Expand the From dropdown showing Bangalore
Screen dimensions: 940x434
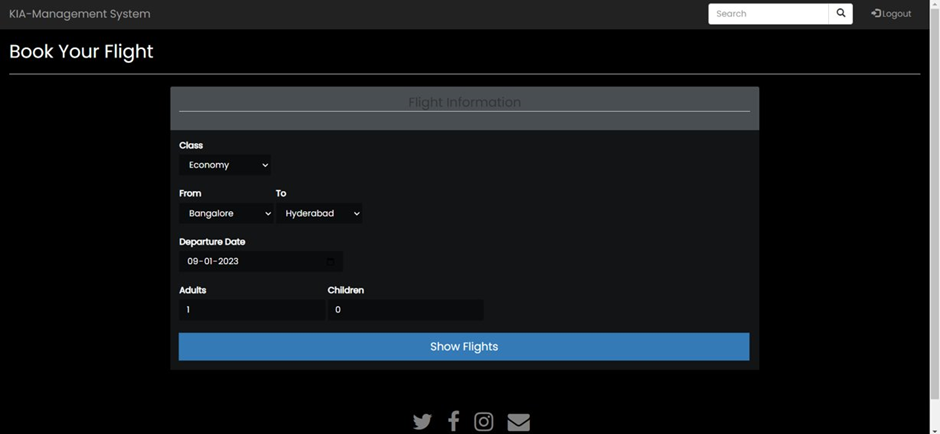coord(226,213)
